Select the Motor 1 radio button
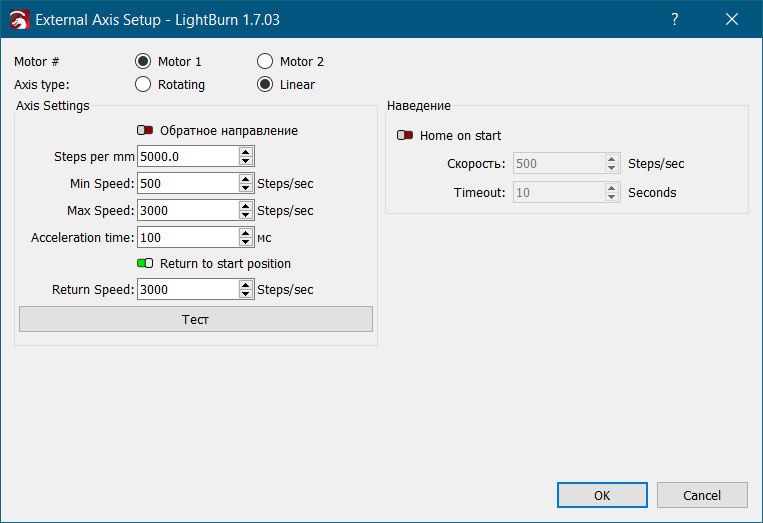 pos(143,61)
